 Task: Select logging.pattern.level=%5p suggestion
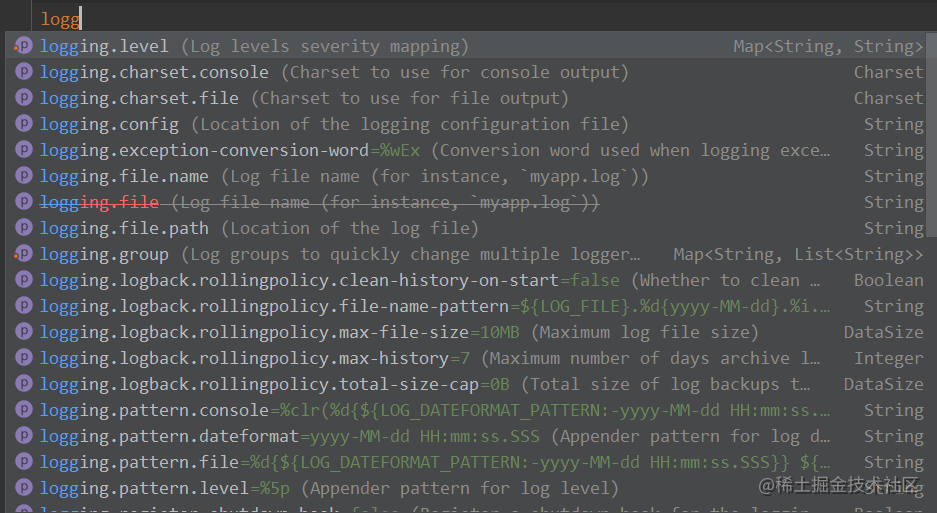point(466,488)
